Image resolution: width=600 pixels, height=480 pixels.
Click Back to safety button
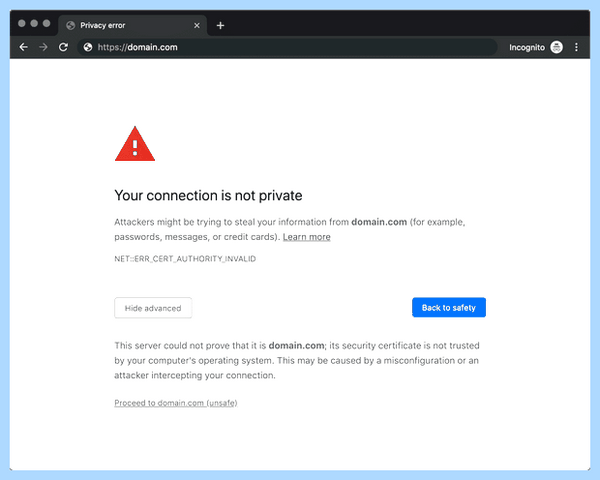pyautogui.click(x=449, y=307)
